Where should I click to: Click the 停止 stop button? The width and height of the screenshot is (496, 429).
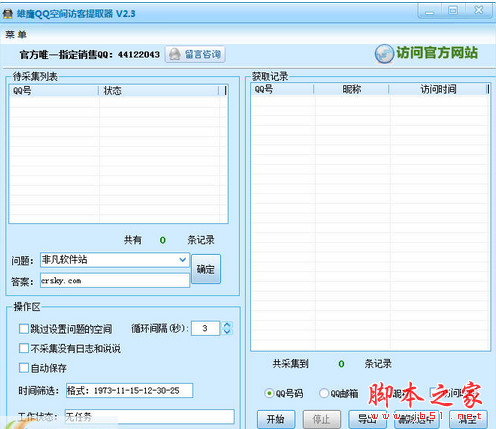pos(322,419)
